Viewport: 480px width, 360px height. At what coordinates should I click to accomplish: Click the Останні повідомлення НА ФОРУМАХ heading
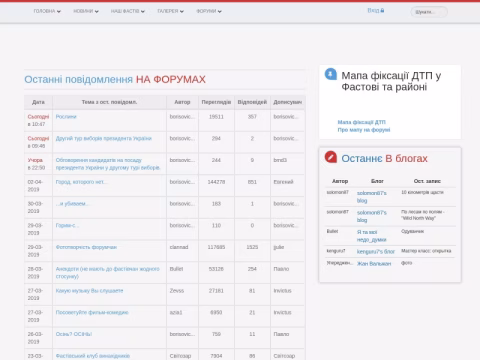[x=115, y=79]
